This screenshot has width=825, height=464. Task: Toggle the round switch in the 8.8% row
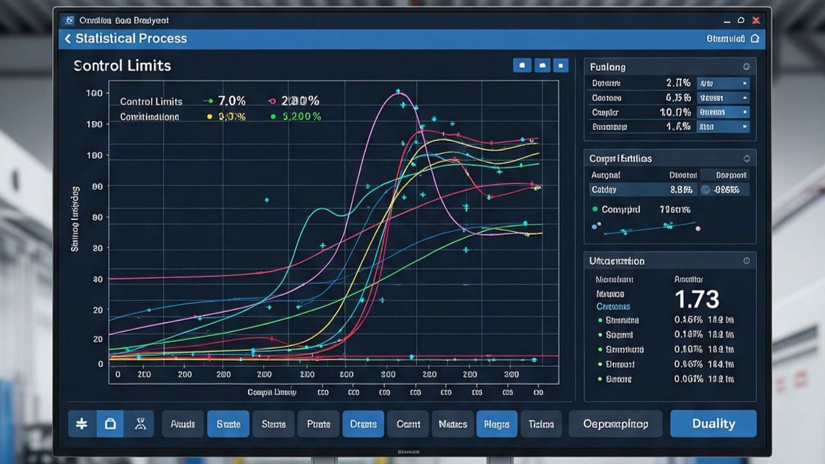pos(706,190)
